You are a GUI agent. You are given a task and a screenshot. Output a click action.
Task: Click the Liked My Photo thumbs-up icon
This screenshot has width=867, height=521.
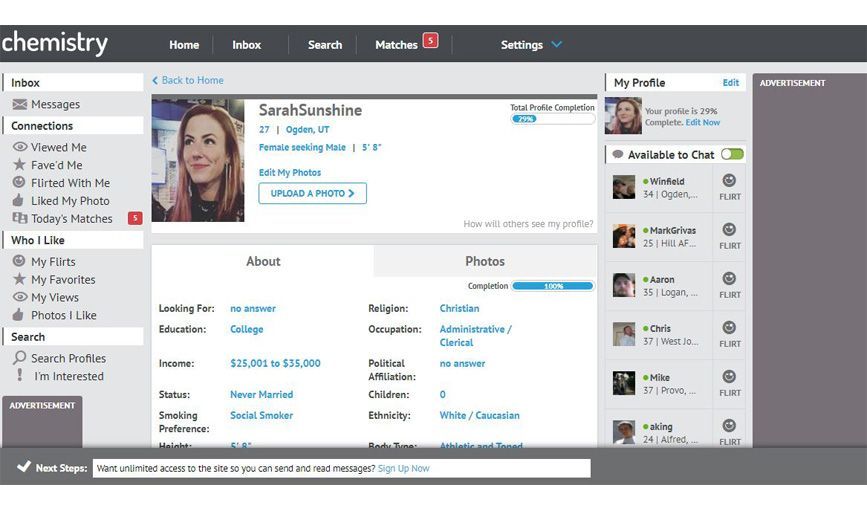coord(18,200)
